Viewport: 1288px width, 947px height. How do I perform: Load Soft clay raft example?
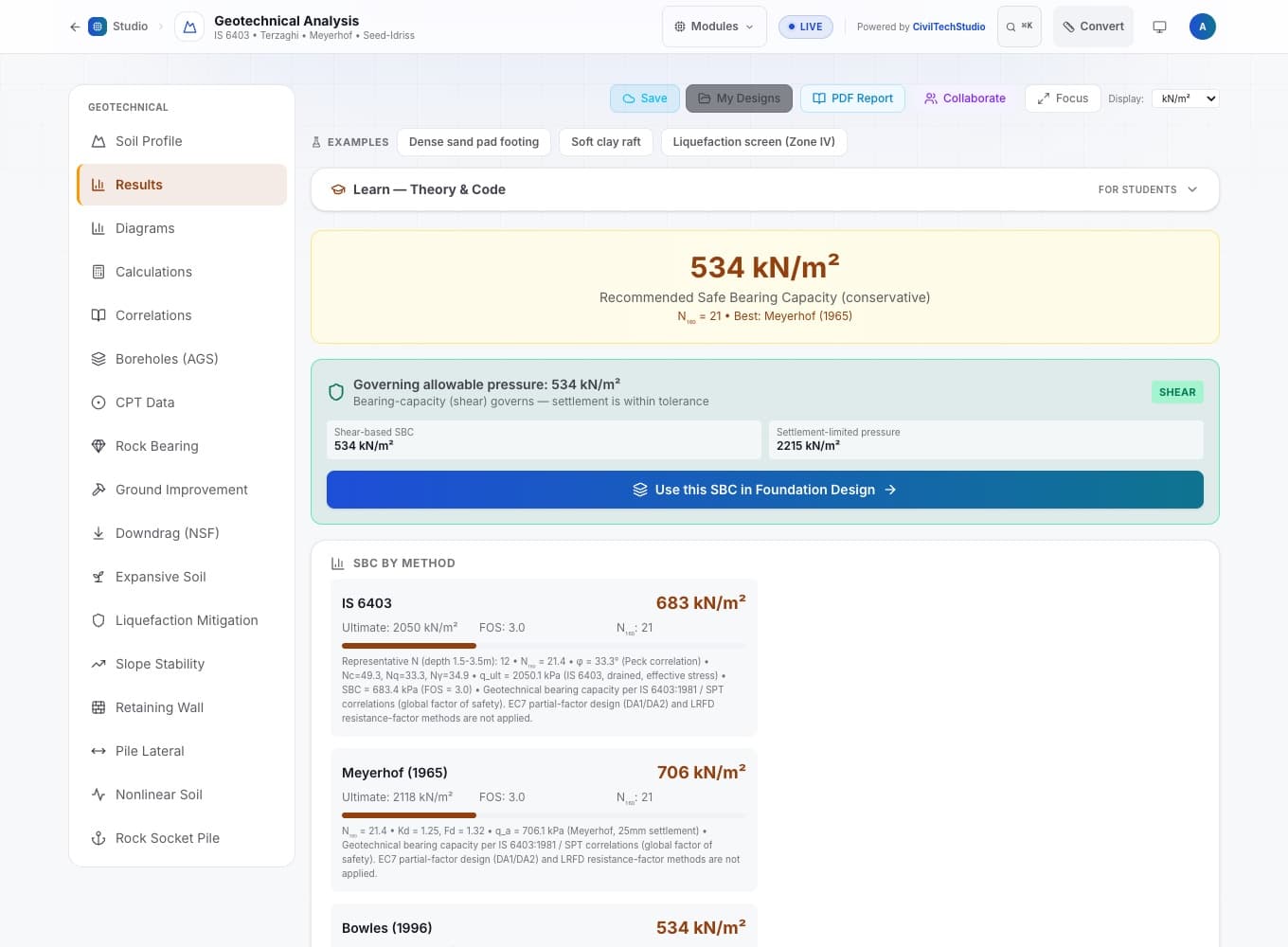tap(606, 142)
